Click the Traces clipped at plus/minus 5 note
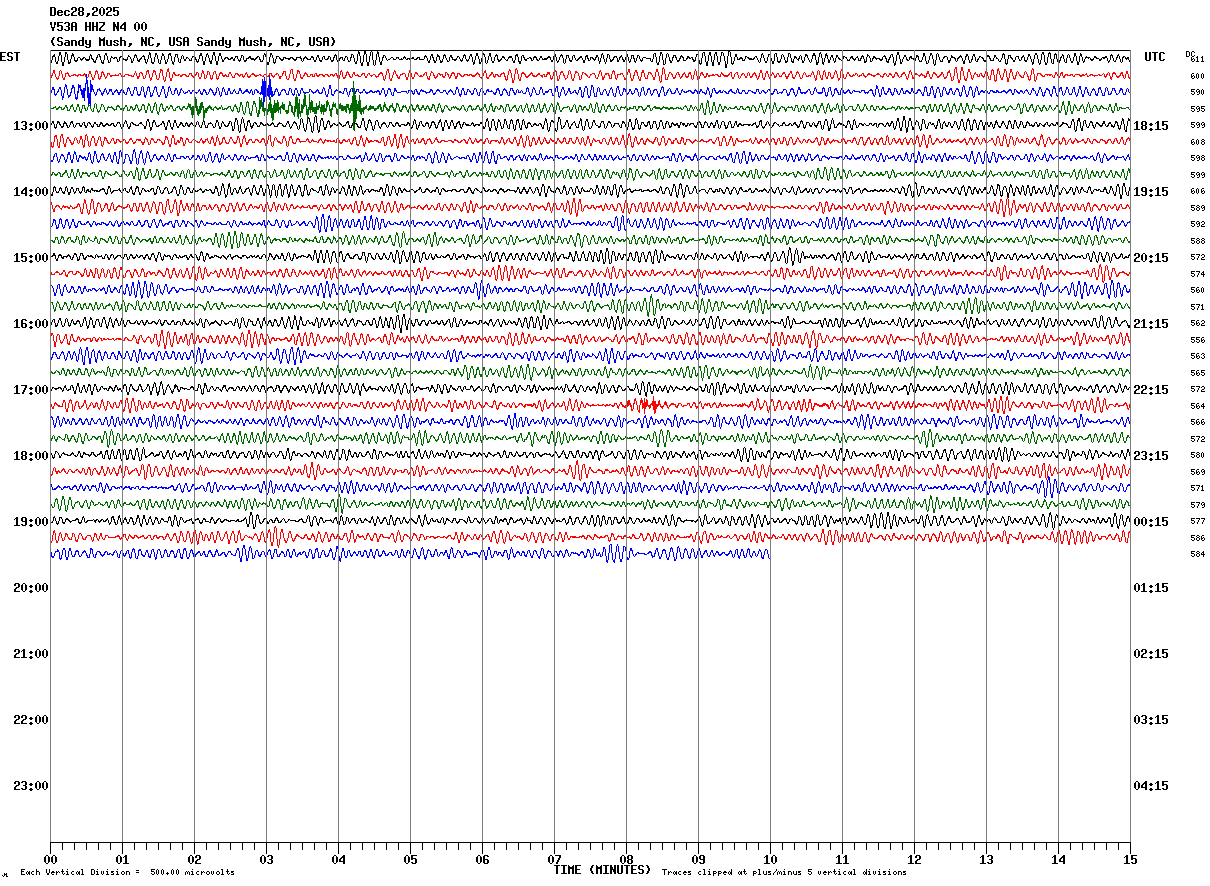1210x886 pixels. pyautogui.click(x=784, y=873)
